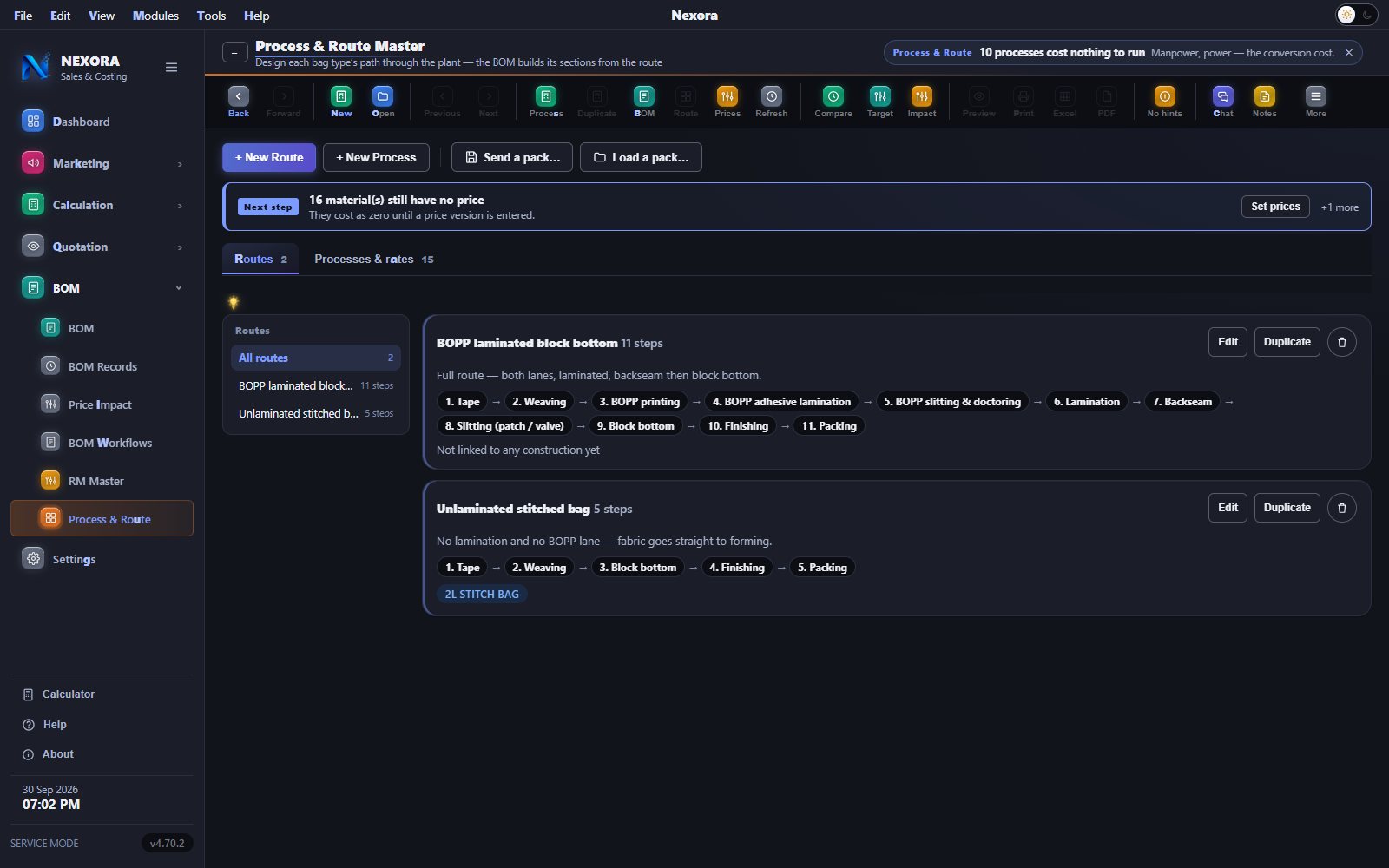
Task: Toggle the light/dark theme switch
Action: (1357, 15)
